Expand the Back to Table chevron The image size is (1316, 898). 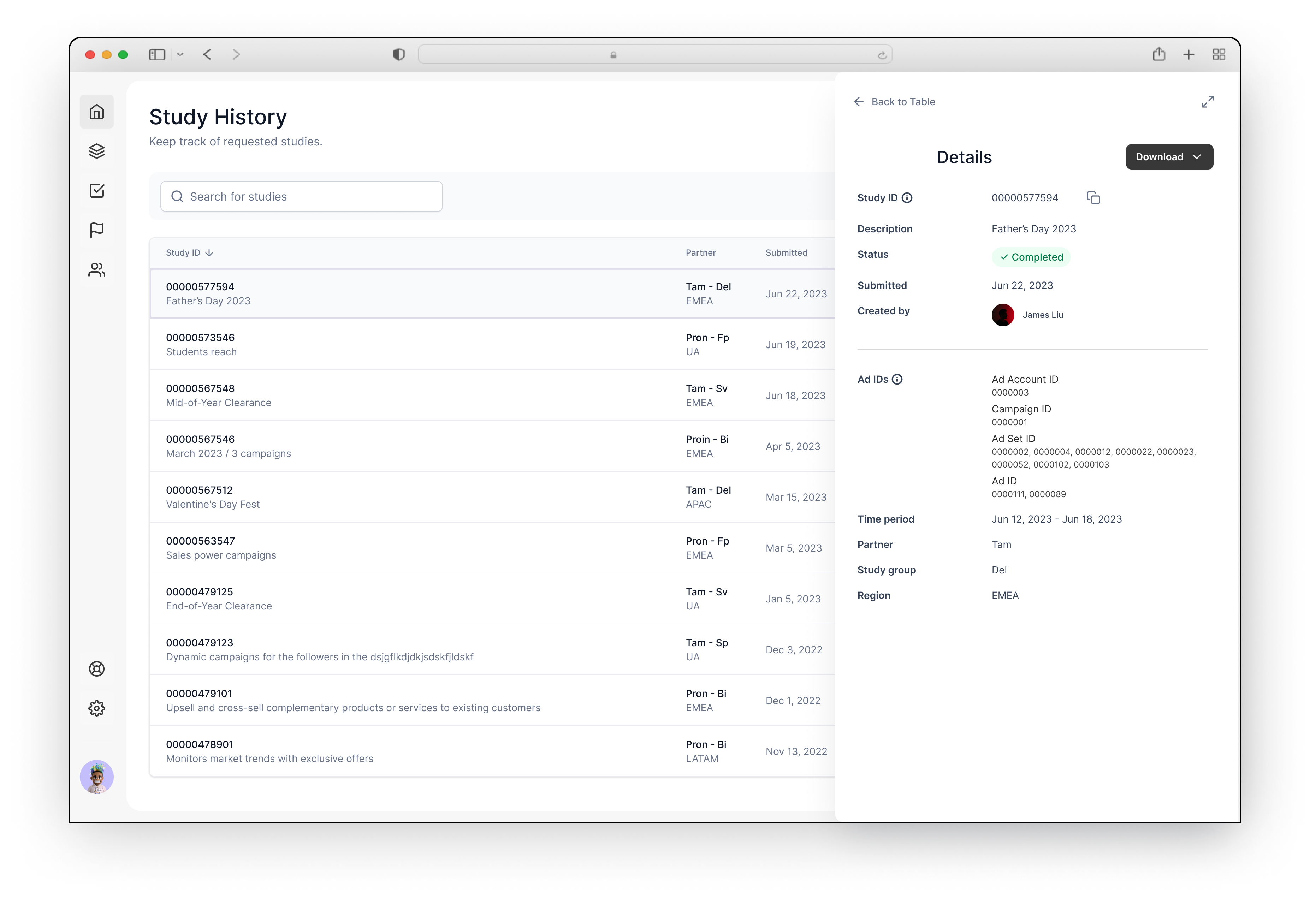858,101
